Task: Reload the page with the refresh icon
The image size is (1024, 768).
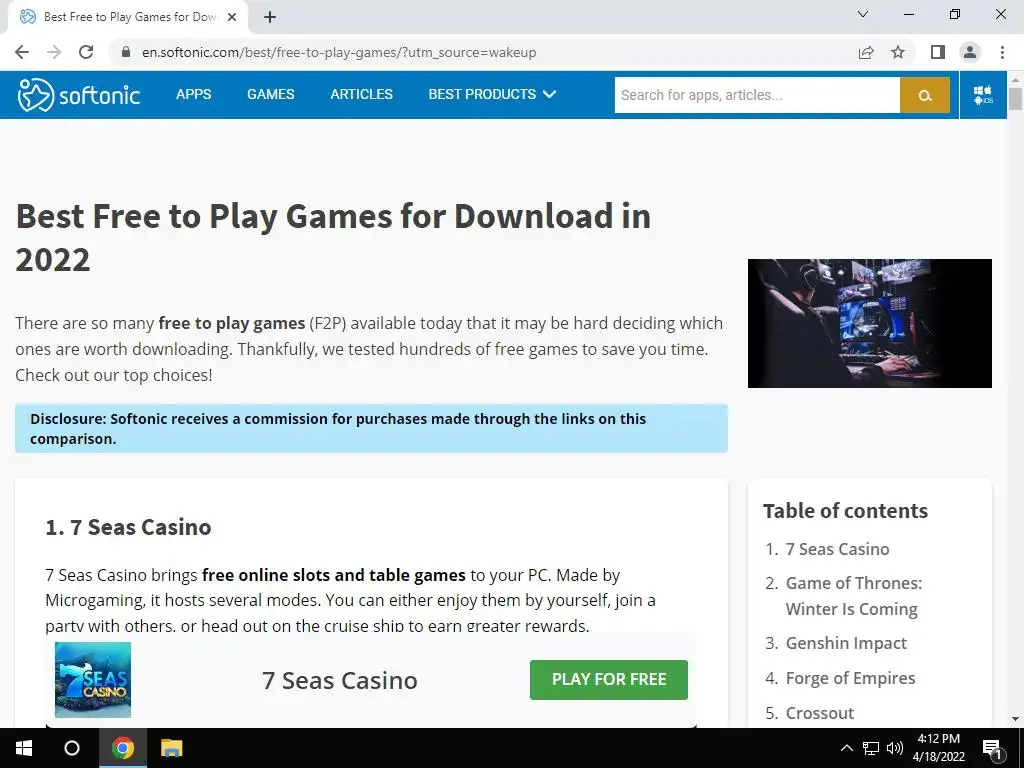Action: coord(86,52)
